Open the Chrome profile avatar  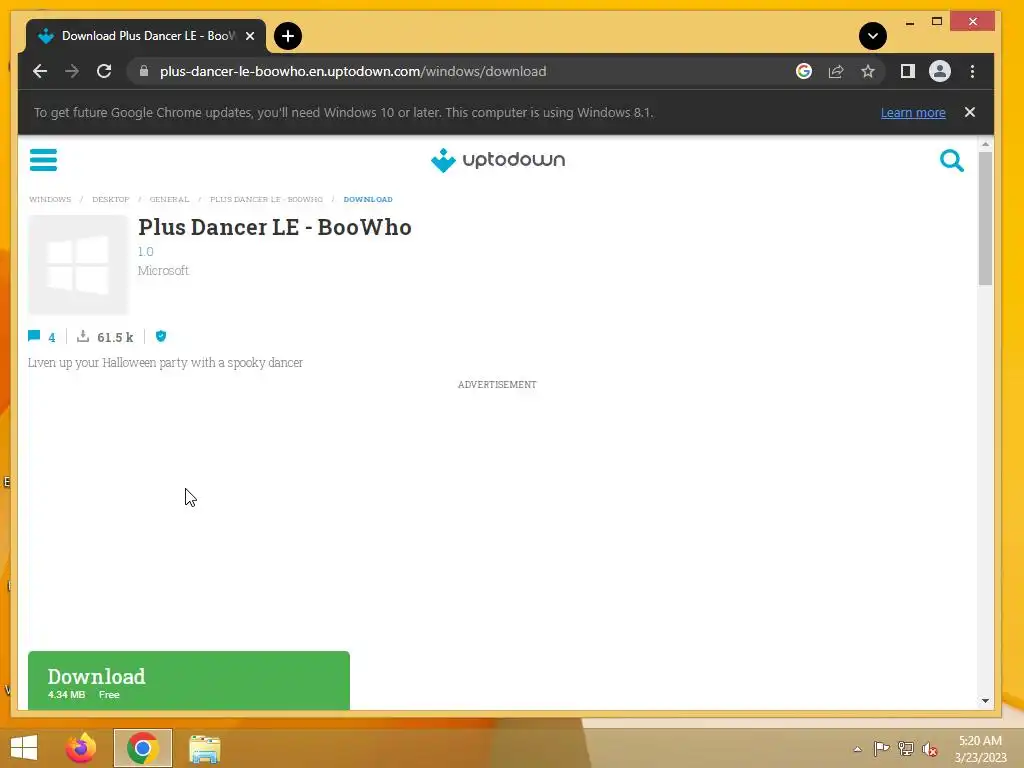coord(940,71)
